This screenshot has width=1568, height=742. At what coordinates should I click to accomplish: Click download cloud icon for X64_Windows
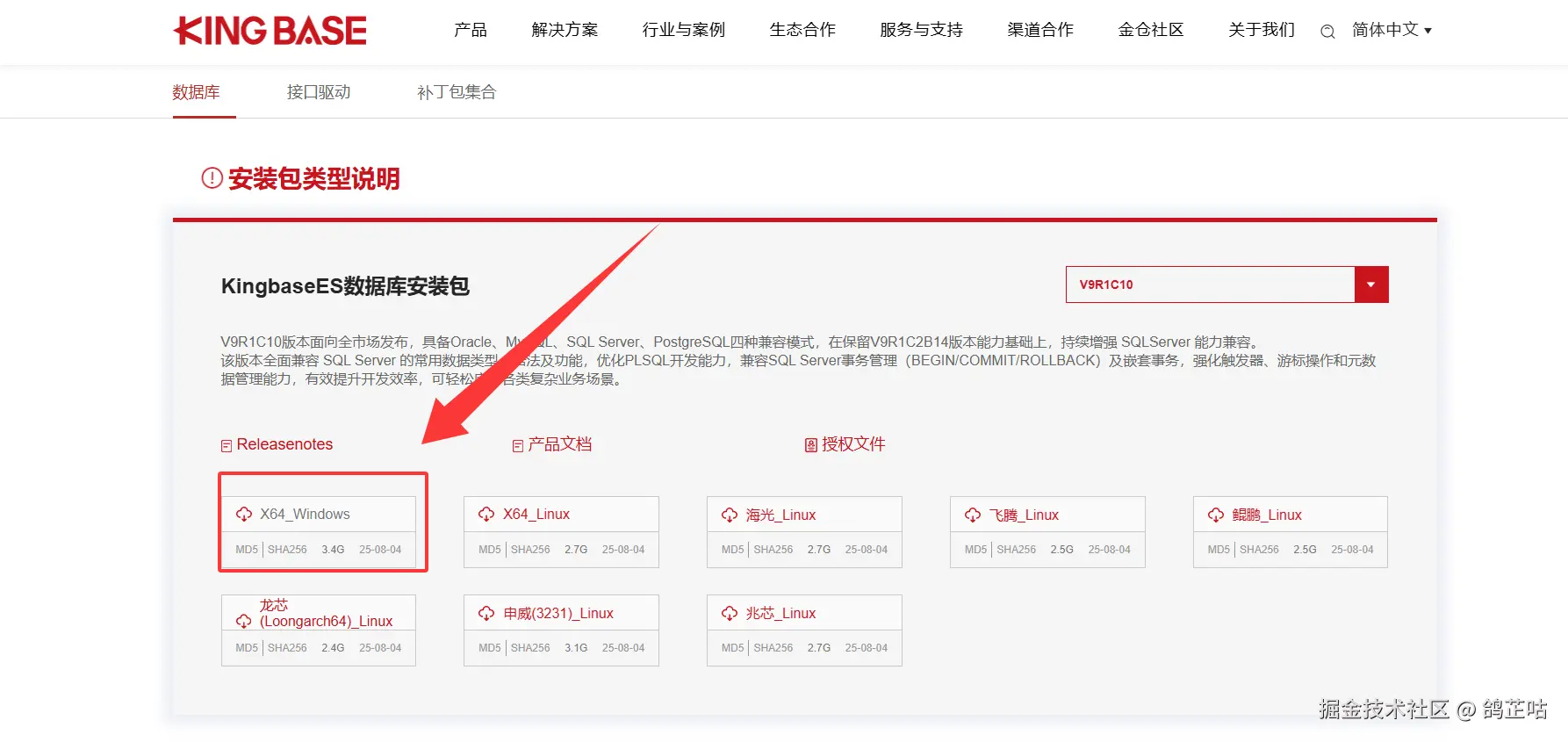tap(244, 515)
